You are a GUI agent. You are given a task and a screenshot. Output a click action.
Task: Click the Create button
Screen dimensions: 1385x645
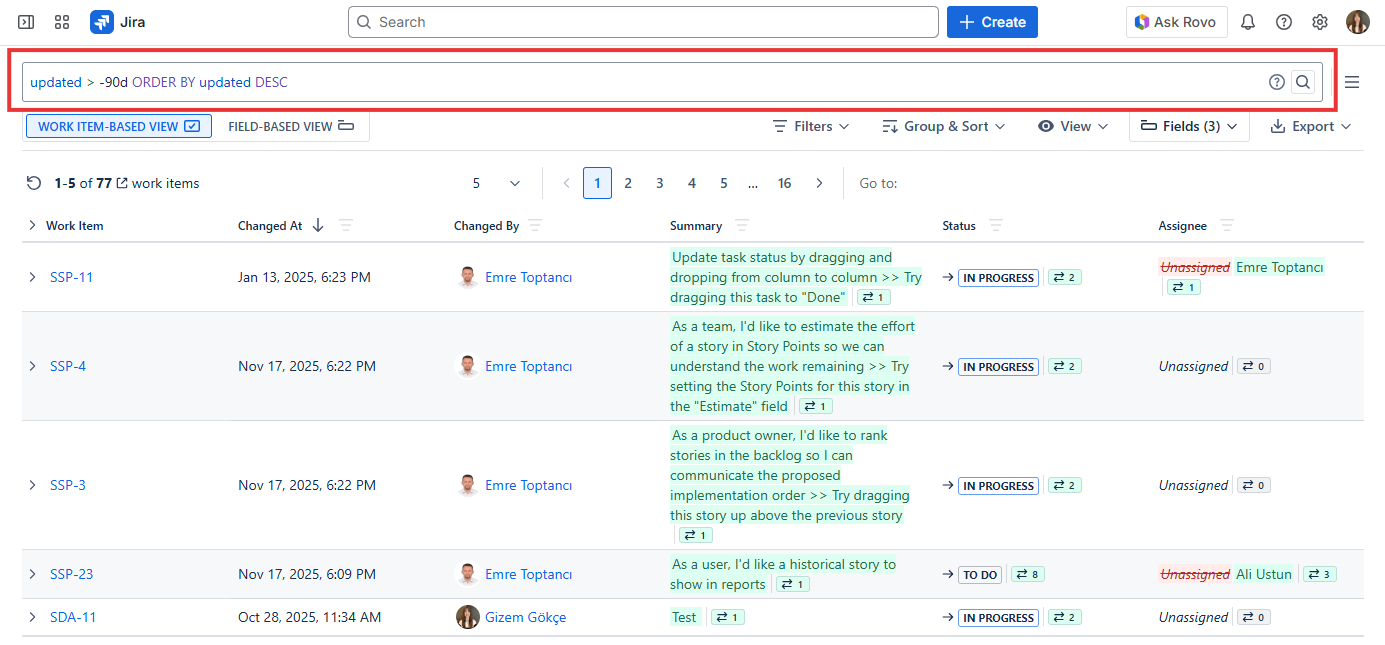click(x=992, y=22)
